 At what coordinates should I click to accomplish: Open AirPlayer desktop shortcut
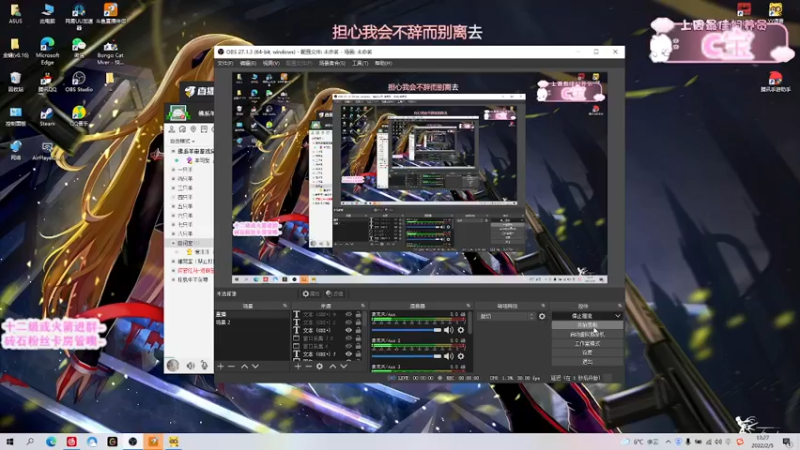coord(47,151)
